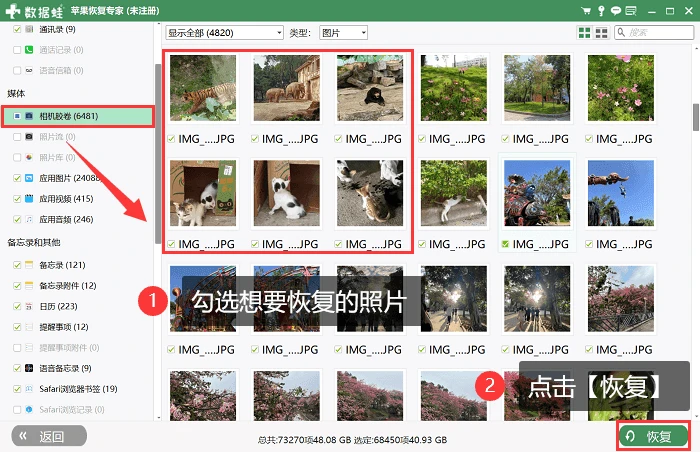Image resolution: width=700 pixels, height=452 pixels.
Task: Click the 应用视频 (415) clapboard icon
Action: [x=29, y=198]
